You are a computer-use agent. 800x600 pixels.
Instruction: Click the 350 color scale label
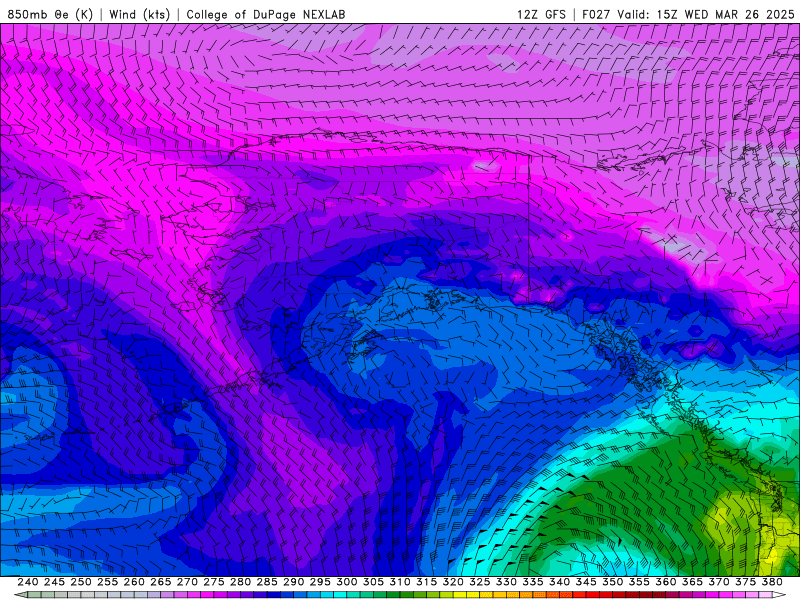(612, 582)
